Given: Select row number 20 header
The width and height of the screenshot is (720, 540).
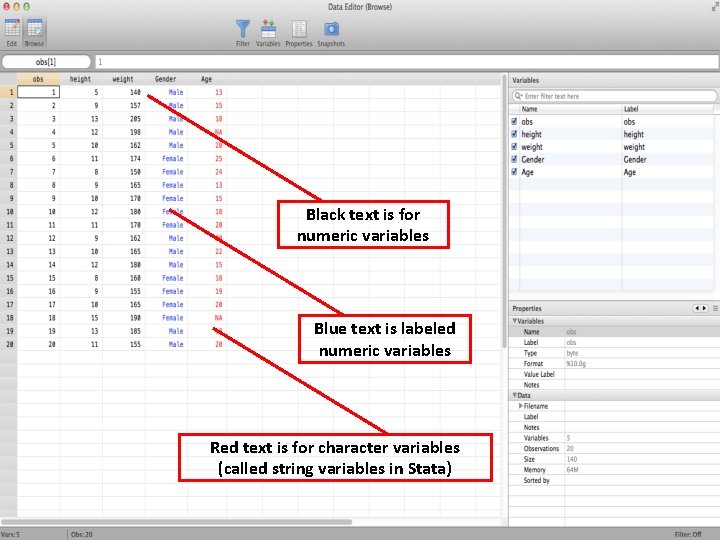Looking at the screenshot, I should tap(9, 344).
